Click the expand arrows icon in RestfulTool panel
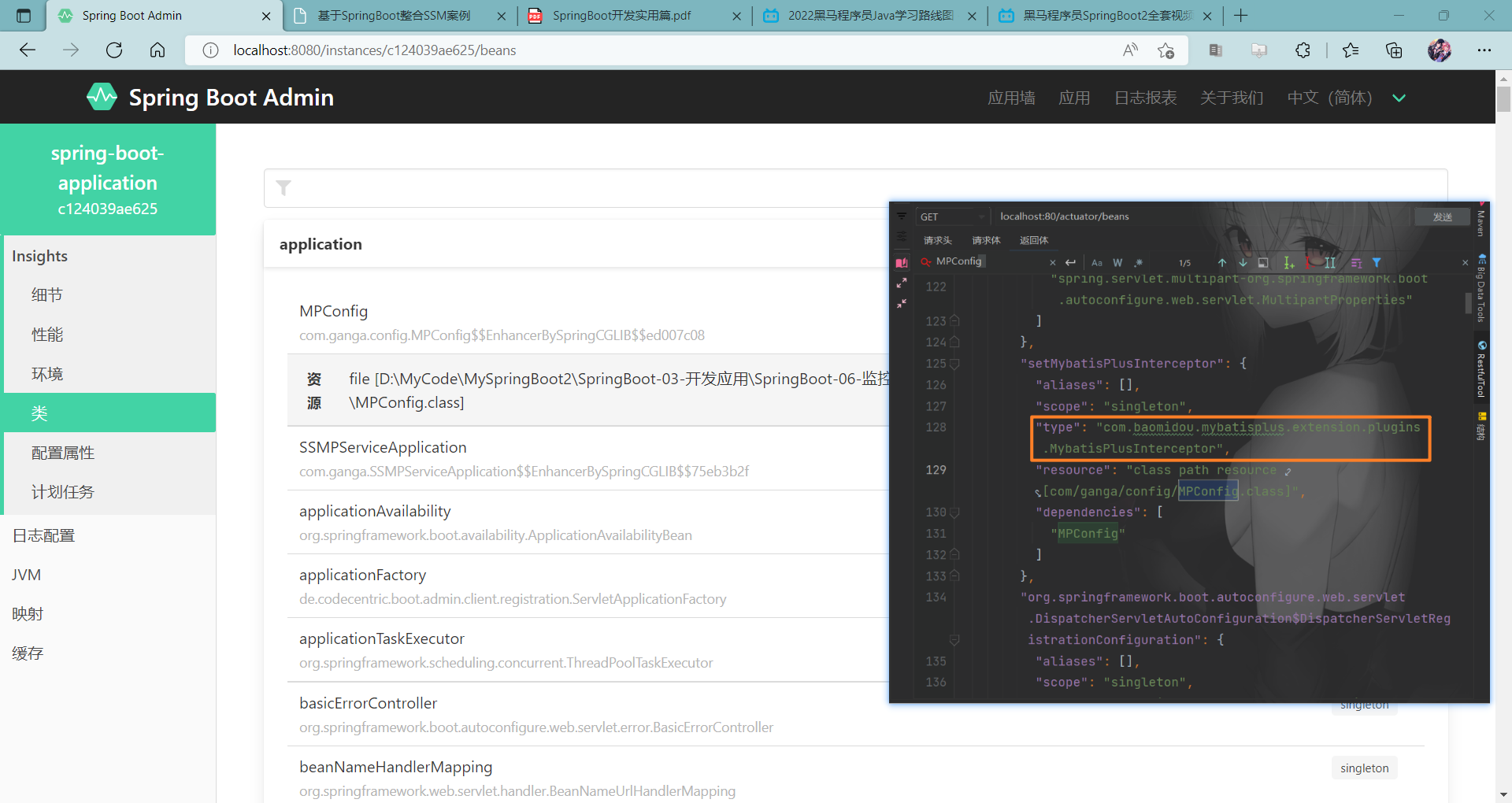This screenshot has height=803, width=1512. (902, 283)
